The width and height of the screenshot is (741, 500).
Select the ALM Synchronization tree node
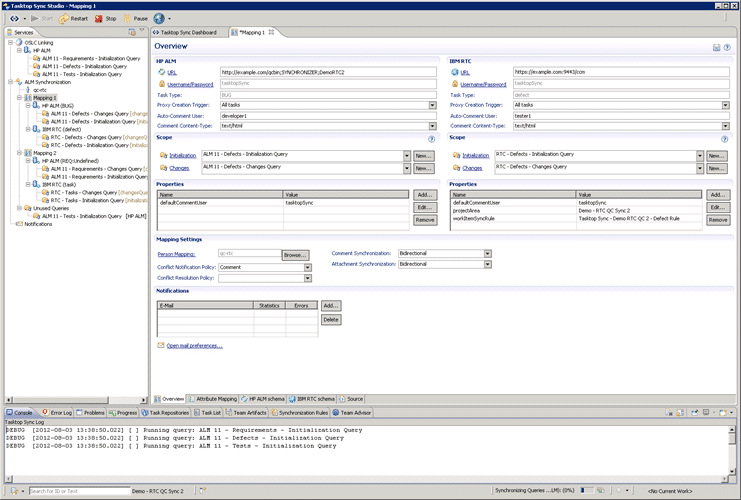(47, 82)
